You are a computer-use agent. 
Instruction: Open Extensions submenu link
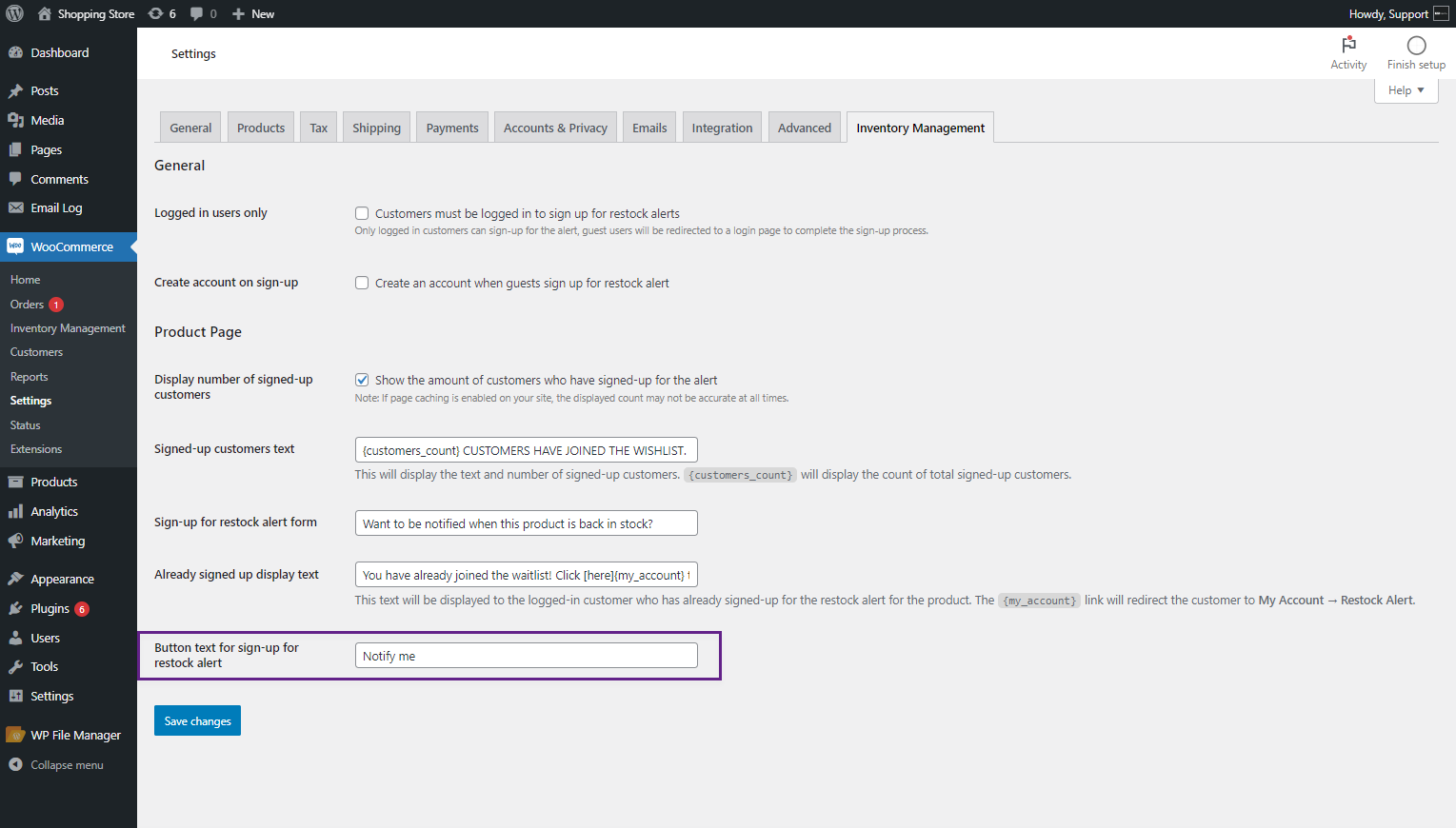point(36,449)
